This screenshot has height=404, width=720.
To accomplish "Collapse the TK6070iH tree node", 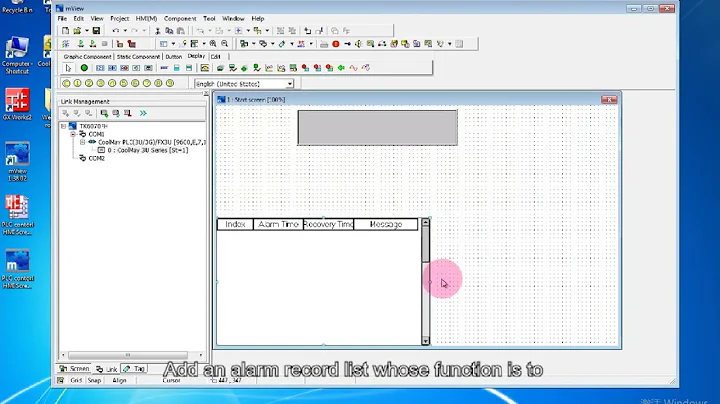I will coord(63,126).
